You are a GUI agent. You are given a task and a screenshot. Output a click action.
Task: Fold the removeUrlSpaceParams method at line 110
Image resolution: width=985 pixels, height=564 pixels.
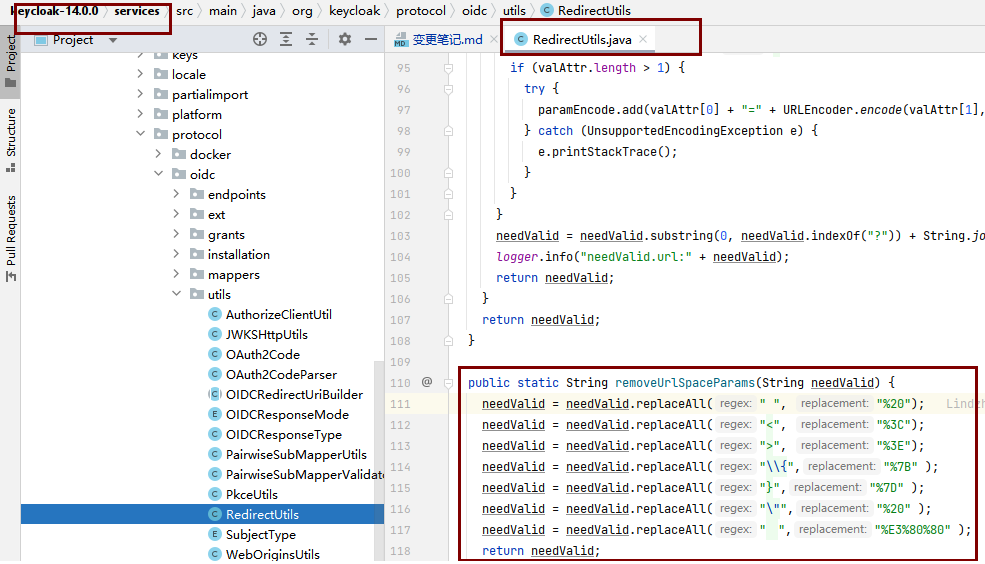(449, 382)
